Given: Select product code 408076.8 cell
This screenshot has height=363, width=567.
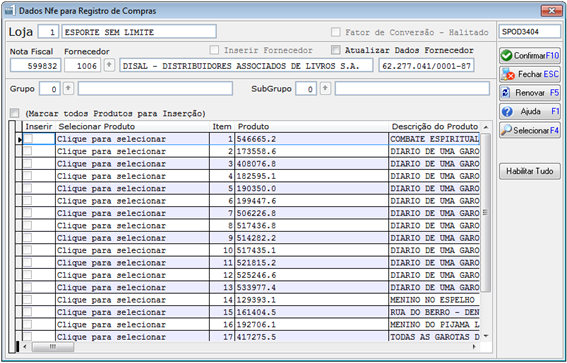Looking at the screenshot, I should tap(312, 164).
